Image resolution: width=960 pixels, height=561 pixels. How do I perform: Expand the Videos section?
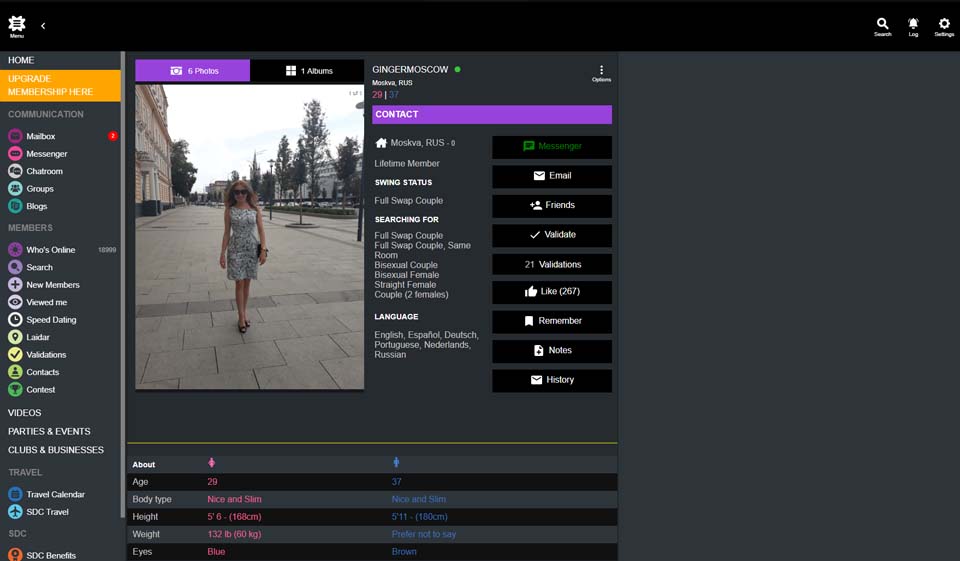pyautogui.click(x=25, y=413)
